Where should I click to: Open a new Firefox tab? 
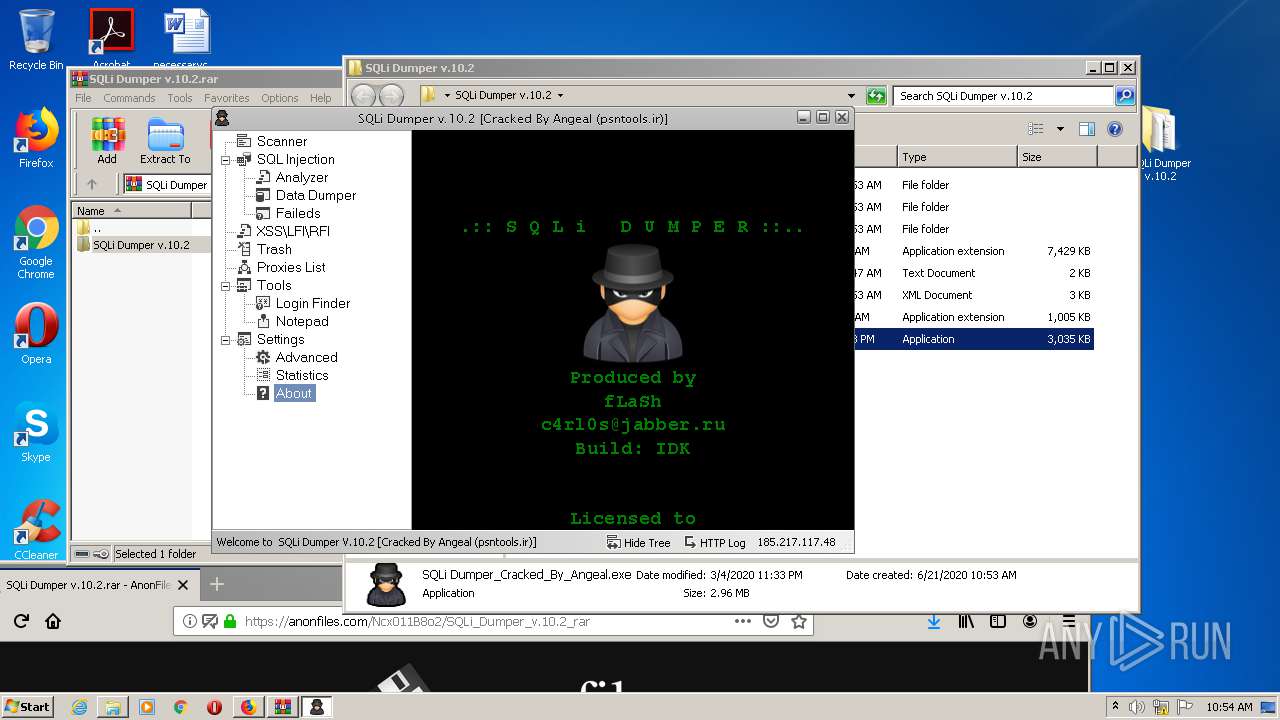click(x=216, y=584)
